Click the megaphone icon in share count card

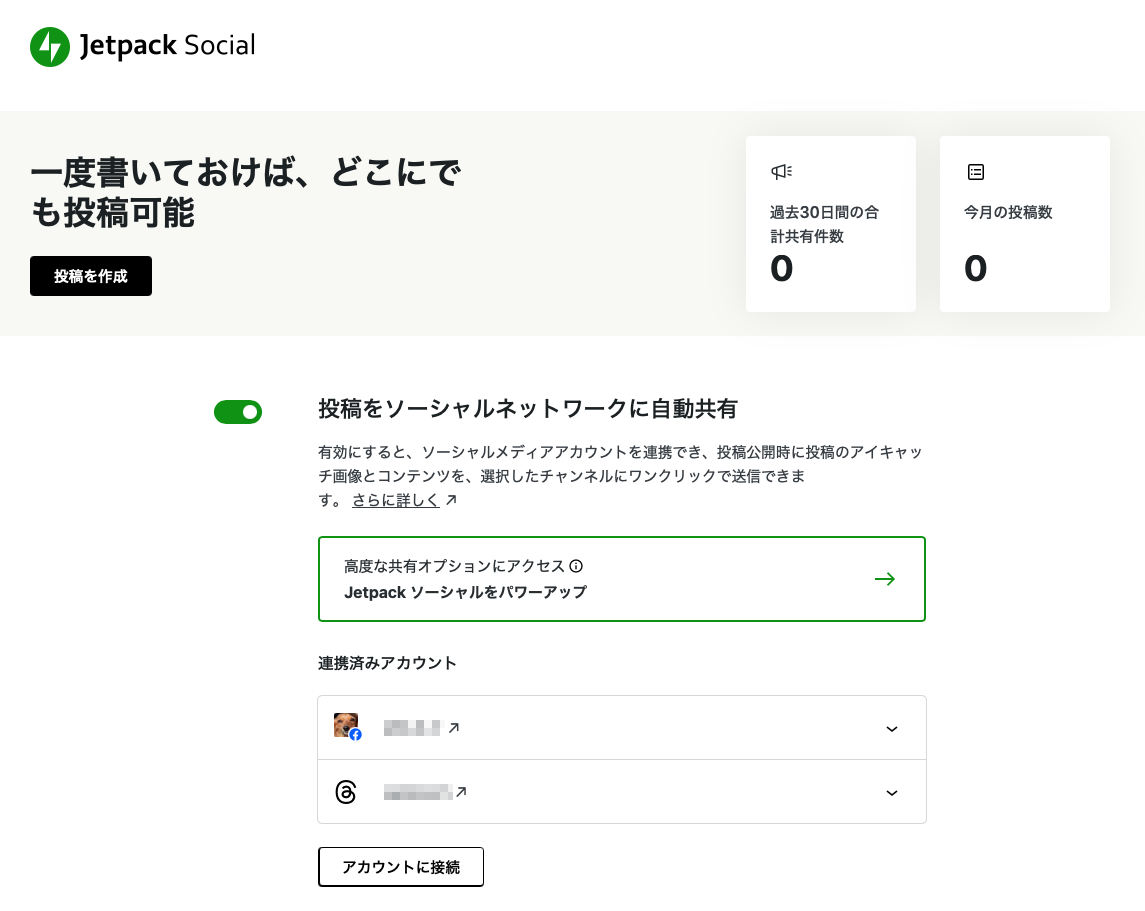(781, 172)
